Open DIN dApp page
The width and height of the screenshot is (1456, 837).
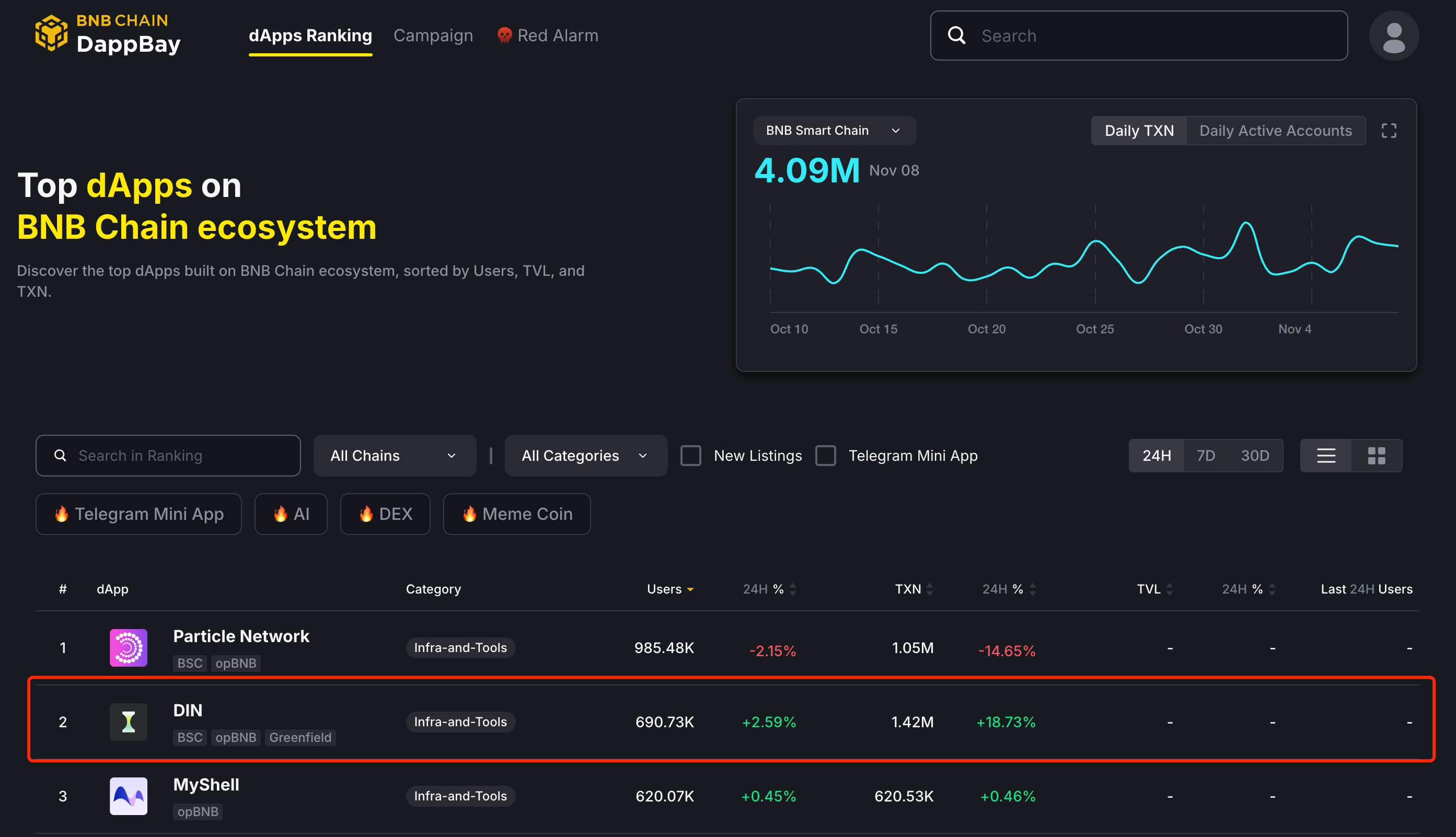188,711
